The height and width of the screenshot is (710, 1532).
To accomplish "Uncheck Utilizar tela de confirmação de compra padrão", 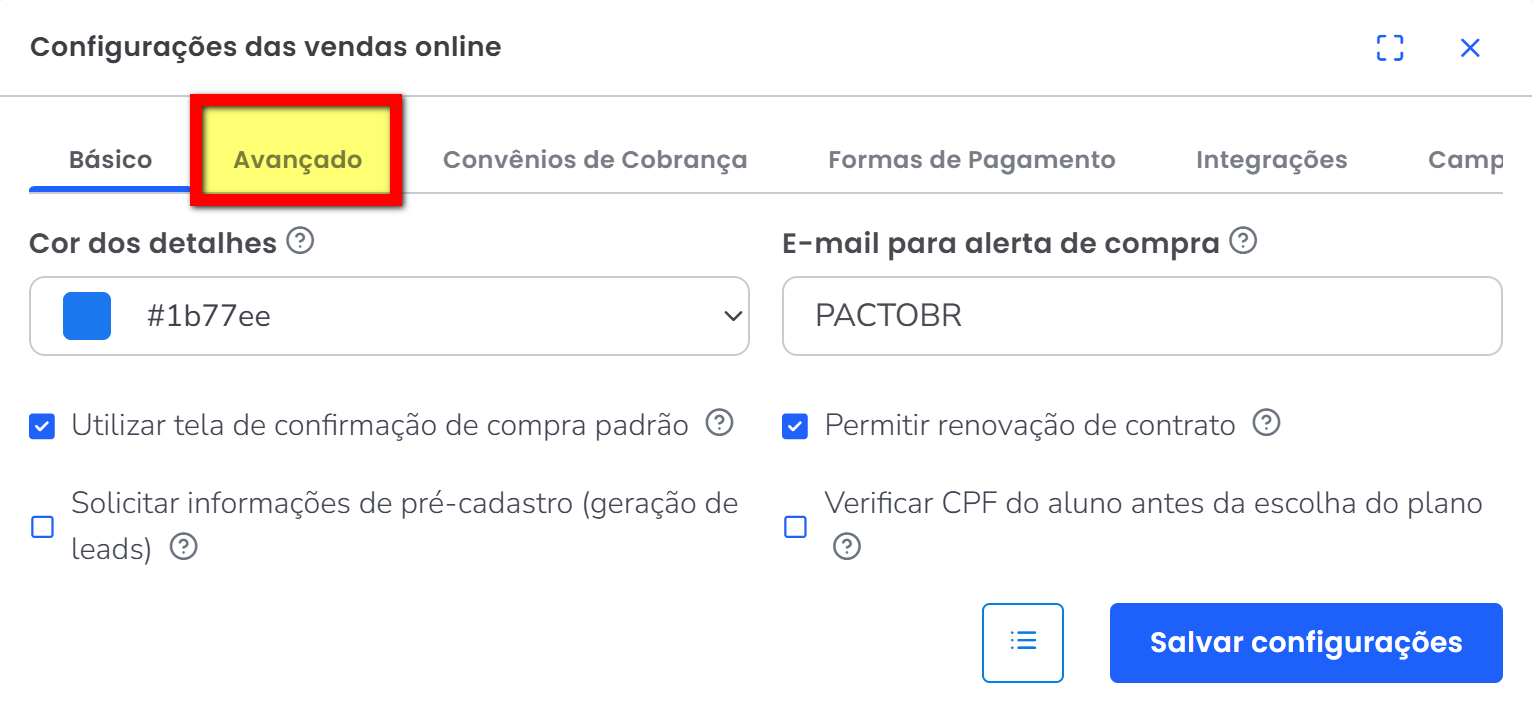I will [42, 427].
